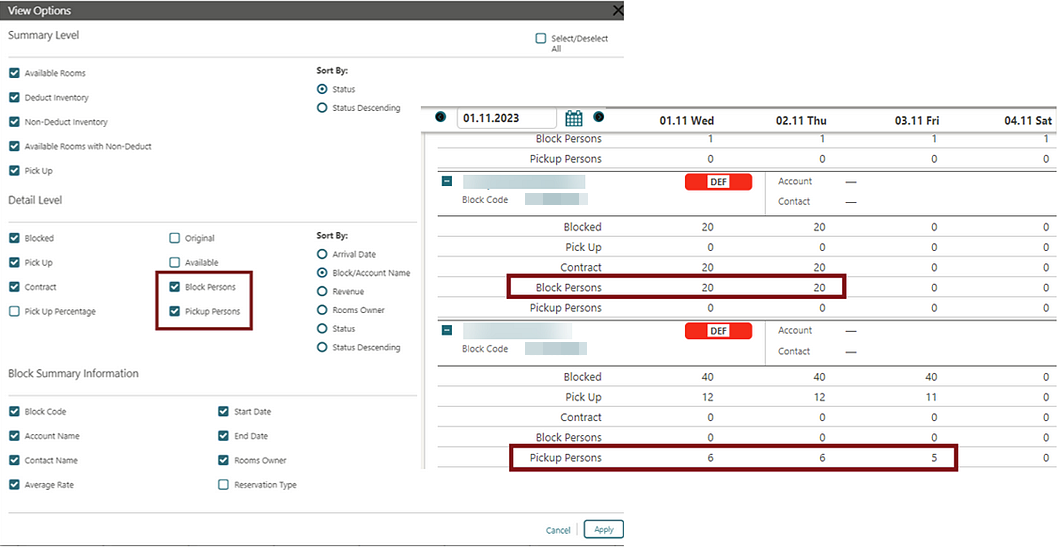Go to previous date with left arrow
Viewport: 1058px width, 547px height.
click(441, 117)
